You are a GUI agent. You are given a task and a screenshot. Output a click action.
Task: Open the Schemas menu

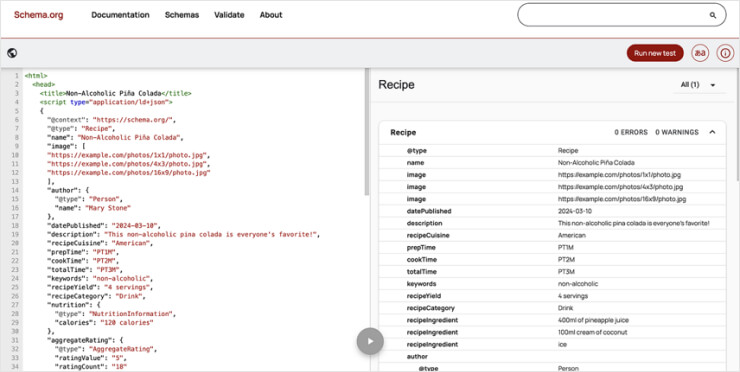point(182,15)
